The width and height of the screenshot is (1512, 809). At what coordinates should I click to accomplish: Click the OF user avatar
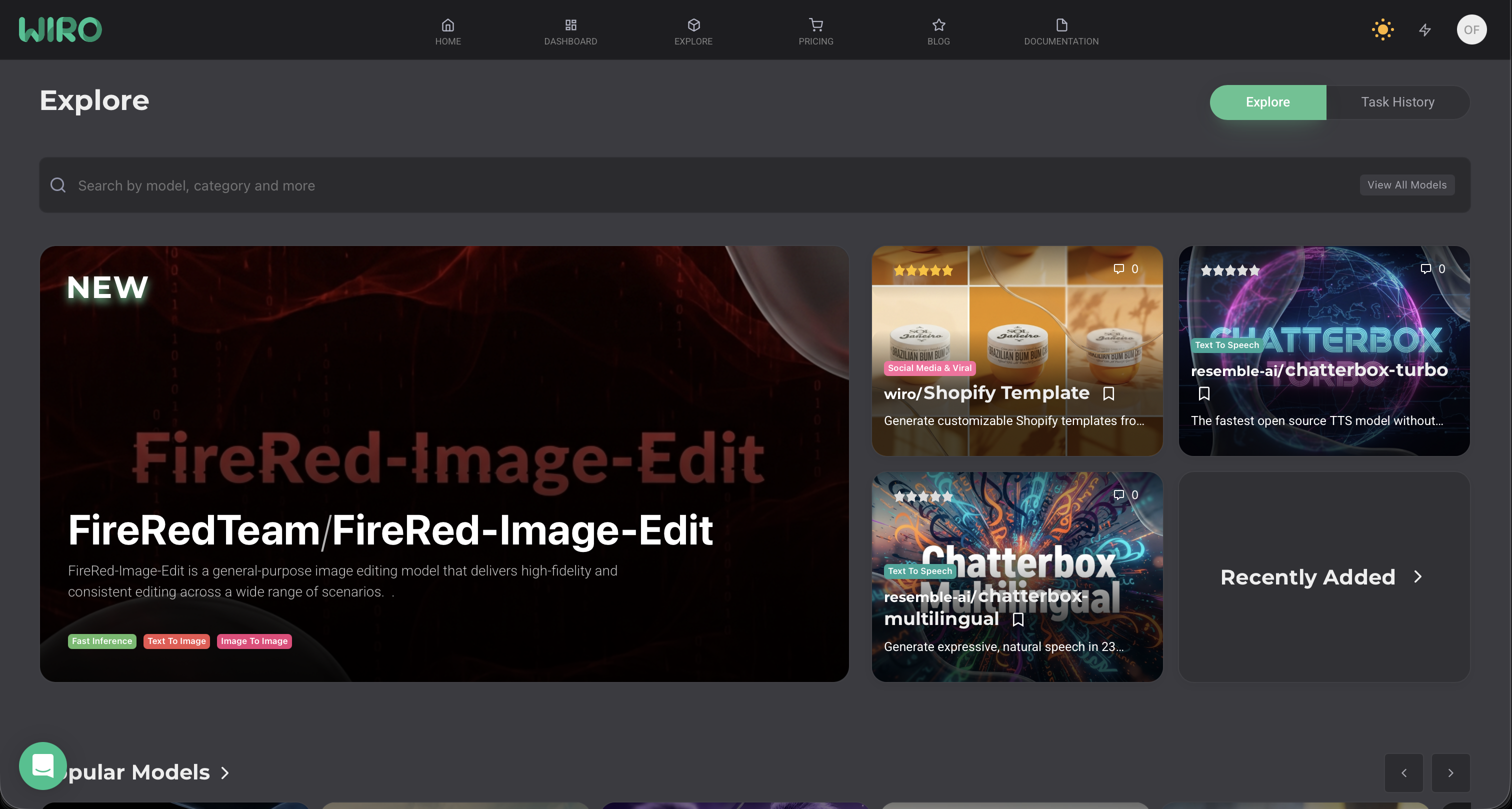click(1471, 30)
